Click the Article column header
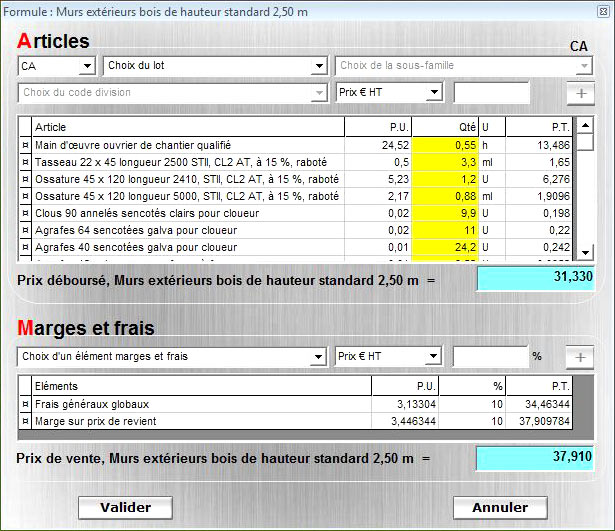This screenshot has width=615, height=531. click(x=188, y=127)
